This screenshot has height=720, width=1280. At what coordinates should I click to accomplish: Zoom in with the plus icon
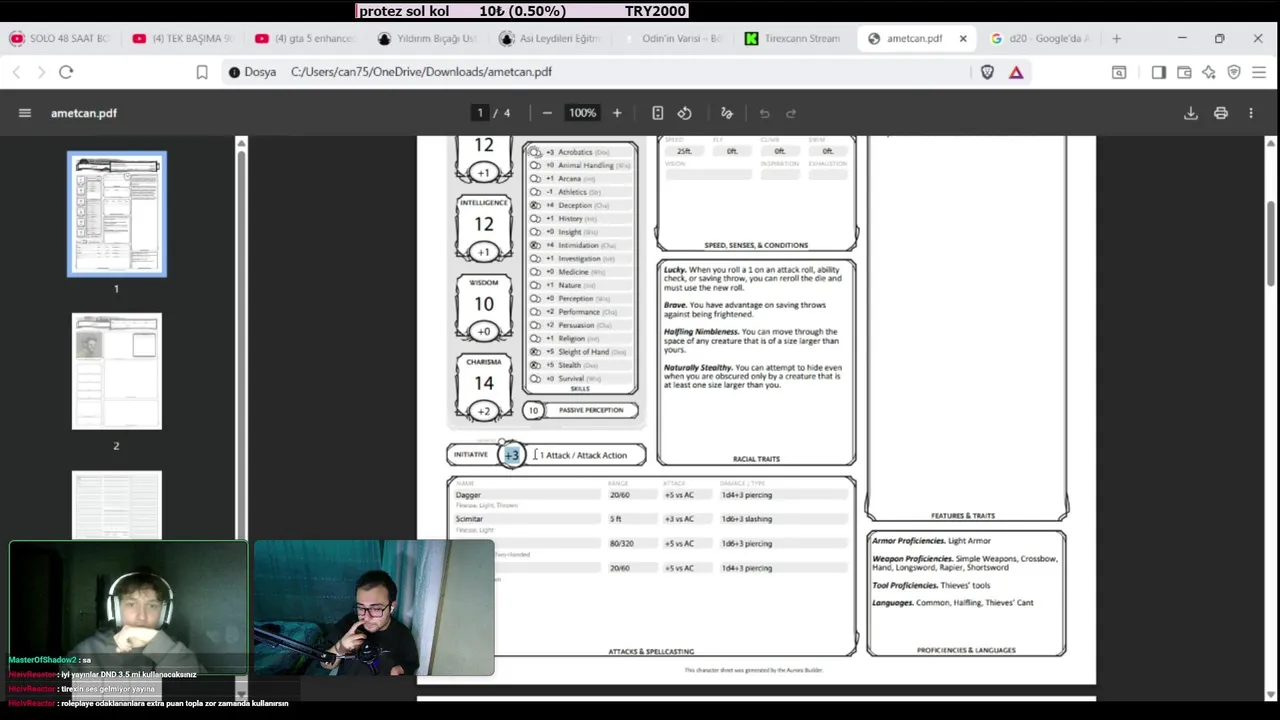click(x=617, y=113)
